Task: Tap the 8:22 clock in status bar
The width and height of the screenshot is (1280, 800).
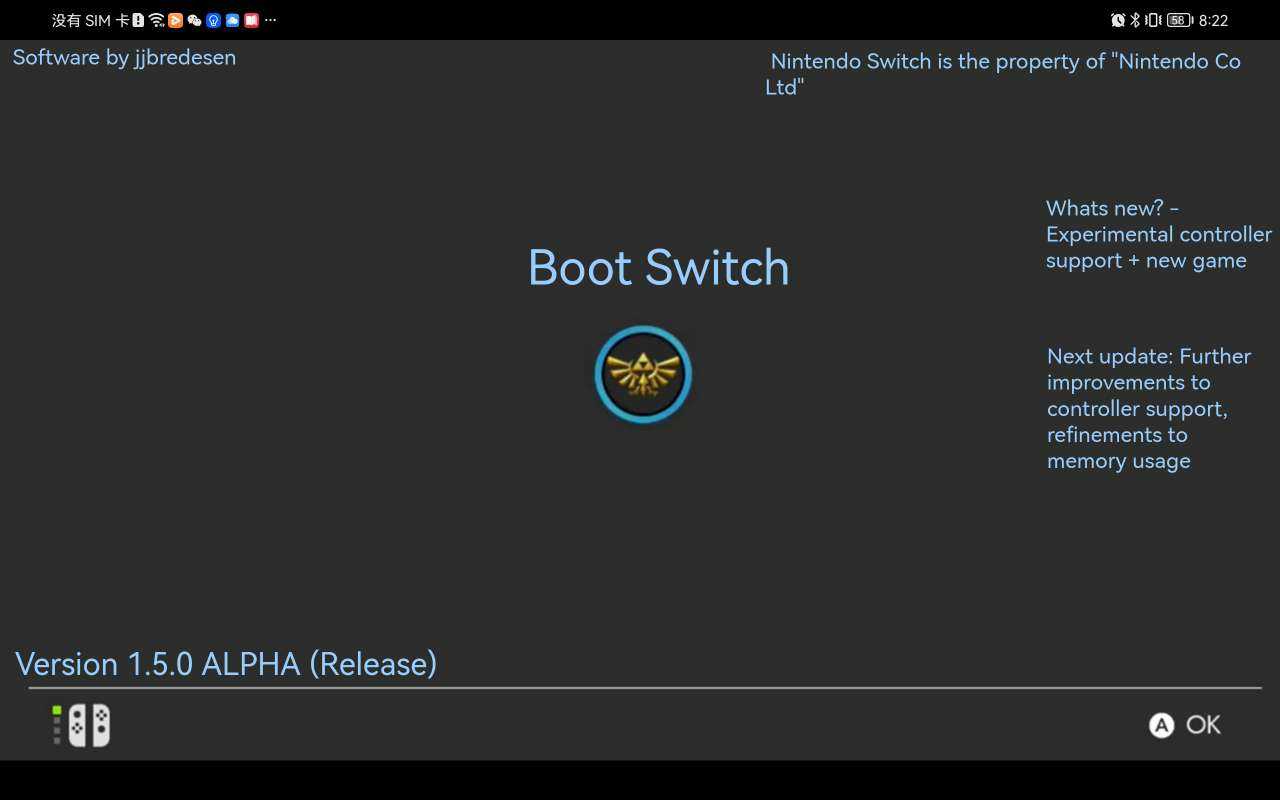Action: [x=1213, y=20]
